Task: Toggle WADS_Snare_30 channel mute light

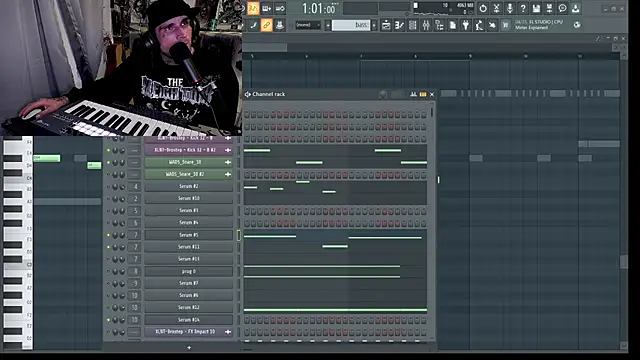Action: 108,162
